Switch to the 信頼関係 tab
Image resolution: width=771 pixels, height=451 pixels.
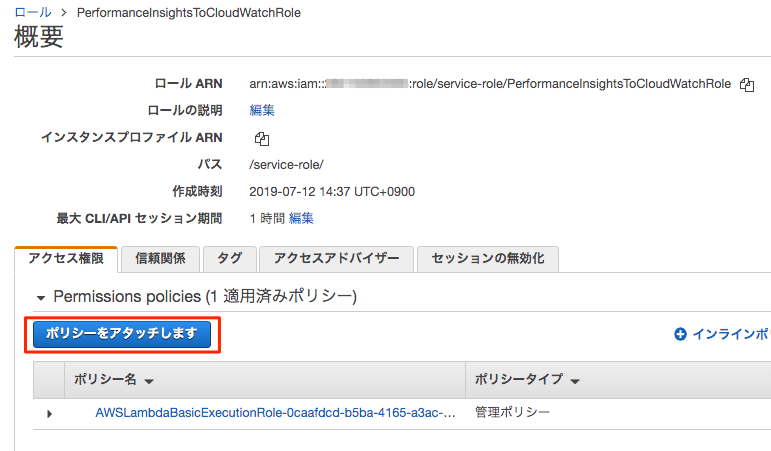pyautogui.click(x=160, y=259)
